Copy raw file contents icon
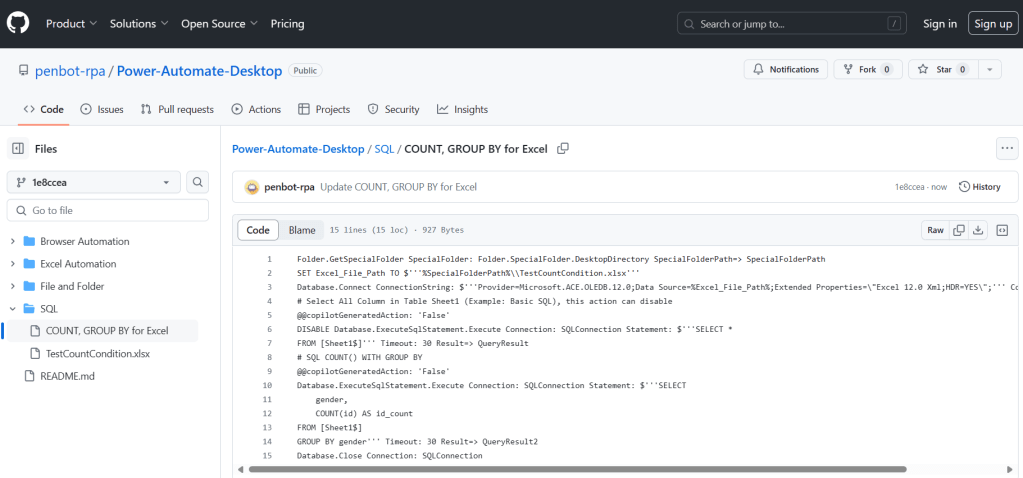The height and width of the screenshot is (478, 1023). [x=959, y=230]
